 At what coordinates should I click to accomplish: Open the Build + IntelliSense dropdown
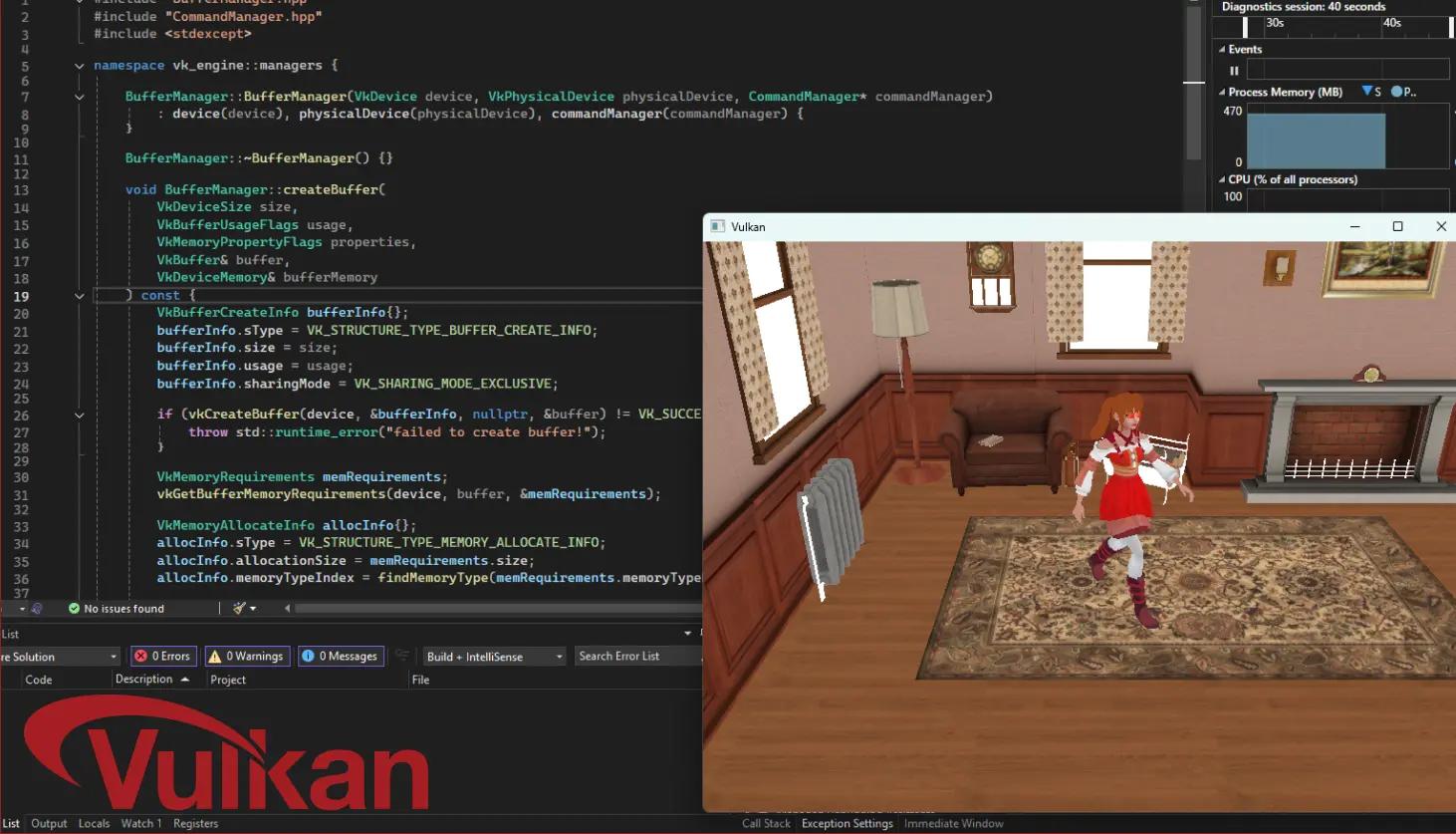tap(495, 657)
